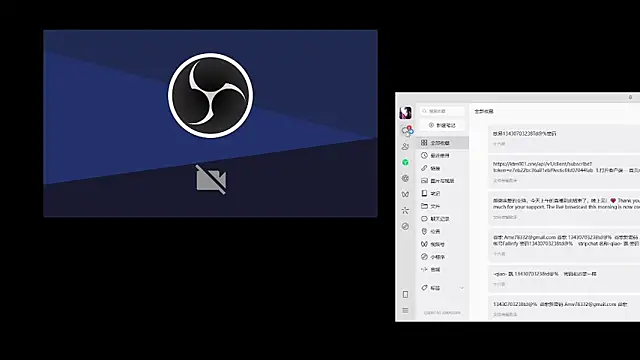Image resolution: width=640 pixels, height=360 pixels.
Task: Expand the Tags chevron in sidebar
Action: click(462, 288)
